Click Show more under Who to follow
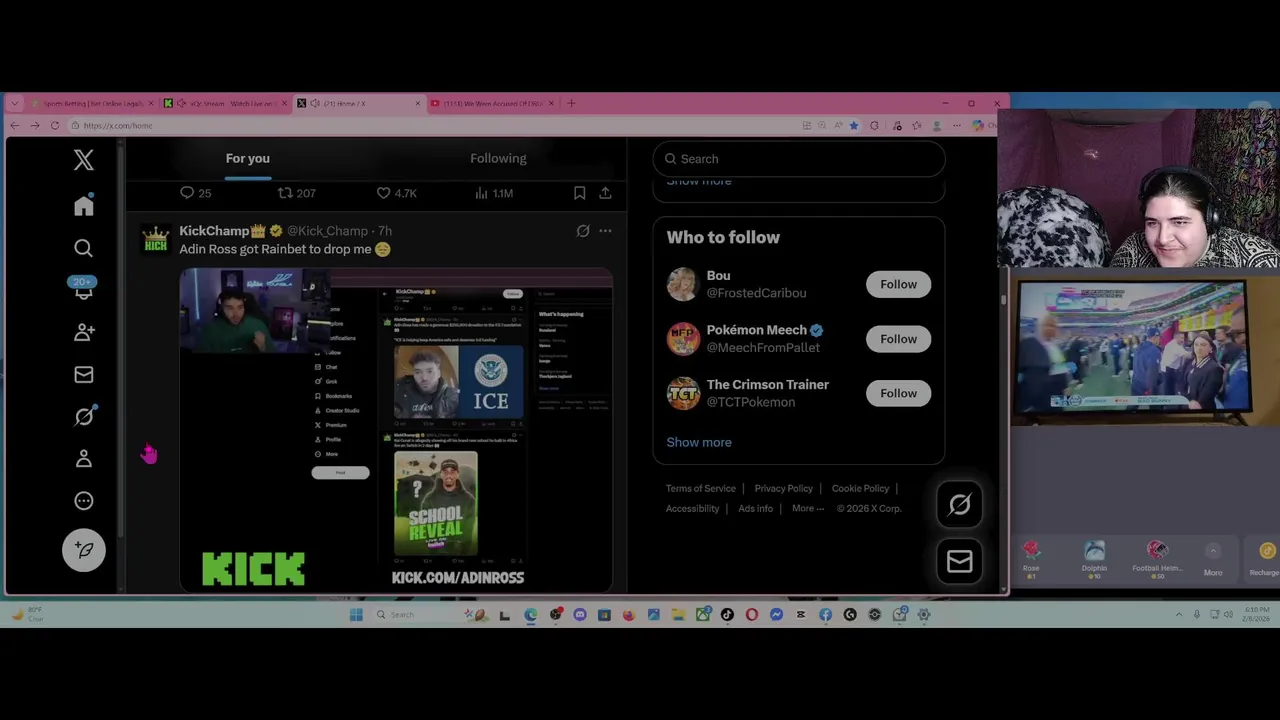Viewport: 1280px width, 720px height. point(699,442)
